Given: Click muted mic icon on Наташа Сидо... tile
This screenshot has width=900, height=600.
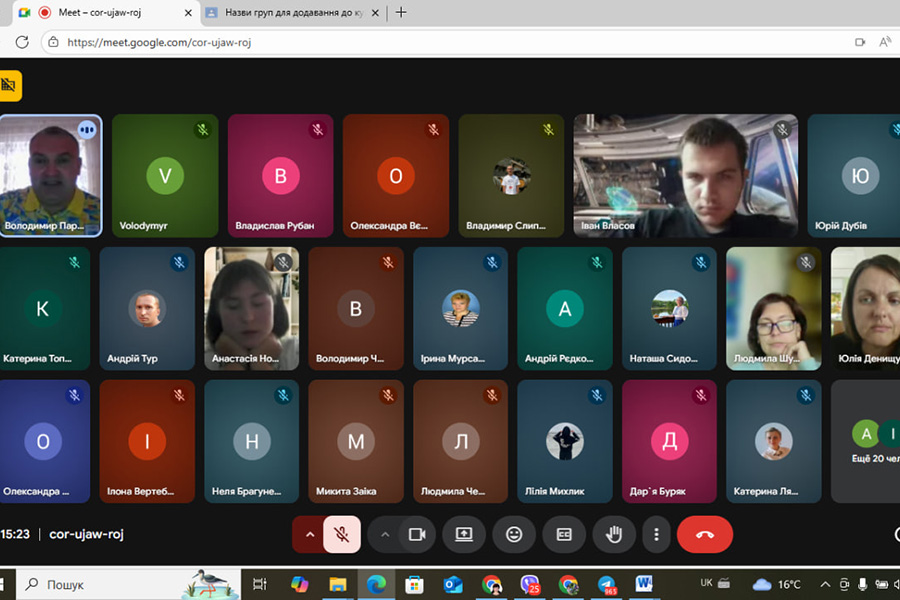Looking at the screenshot, I should [701, 262].
